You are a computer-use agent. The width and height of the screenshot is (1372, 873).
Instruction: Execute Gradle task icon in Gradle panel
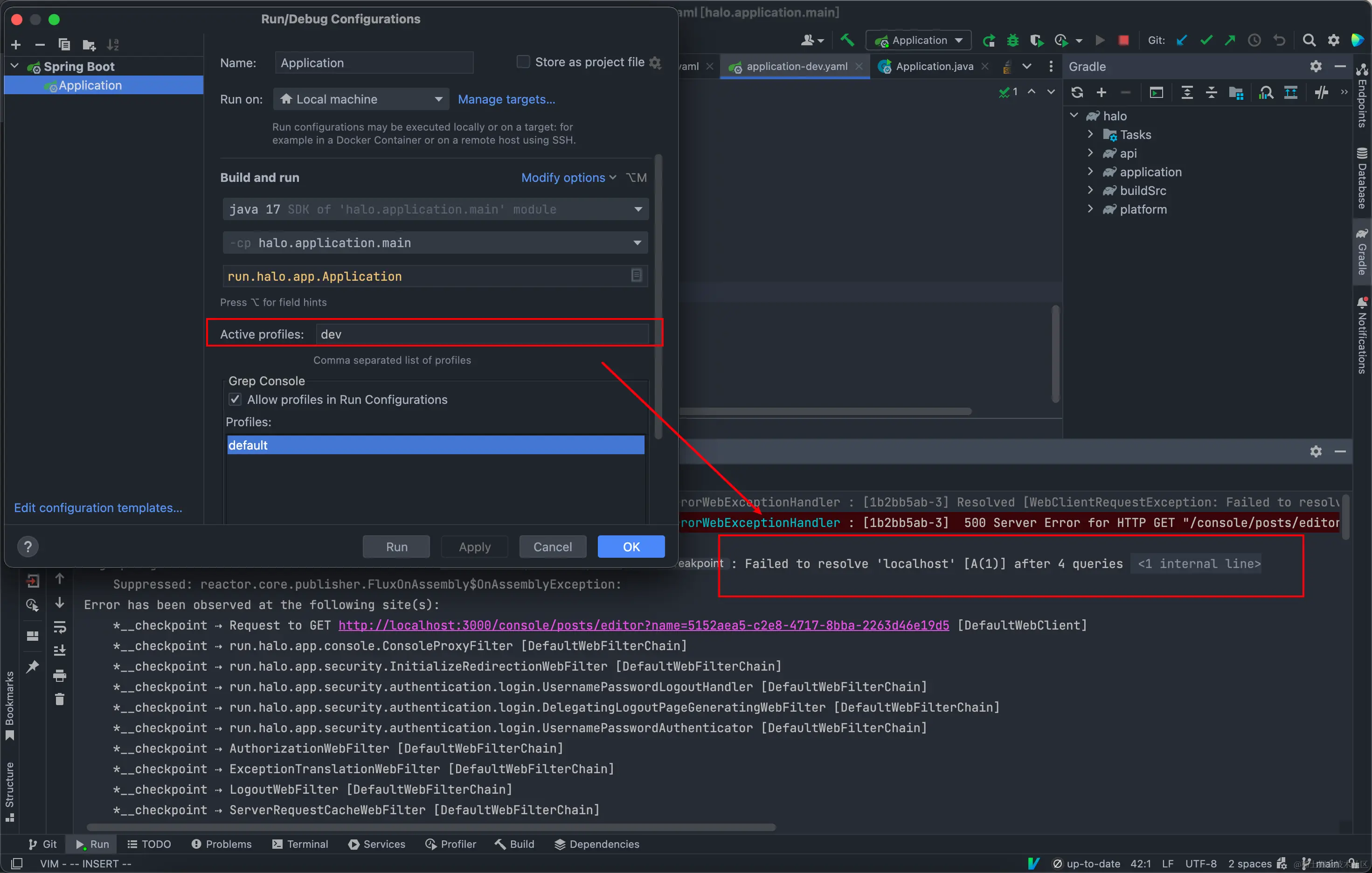[x=1156, y=92]
